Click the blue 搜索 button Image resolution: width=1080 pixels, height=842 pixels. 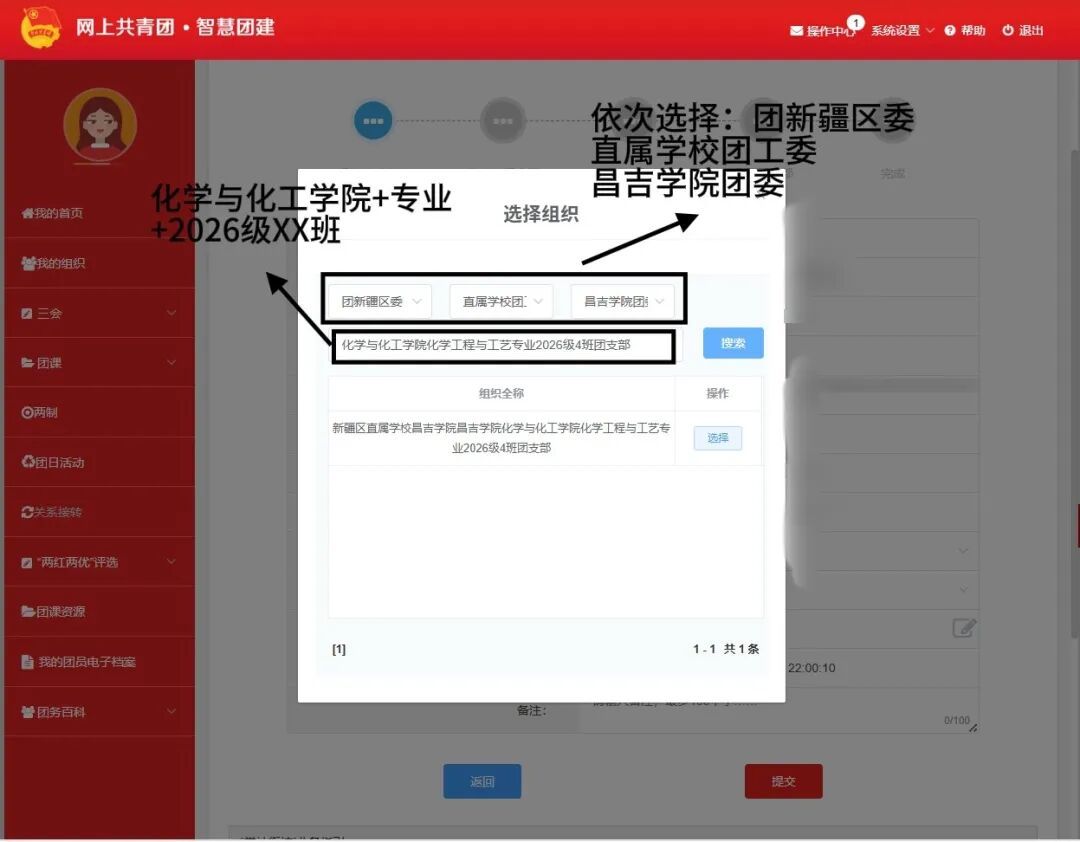(733, 343)
